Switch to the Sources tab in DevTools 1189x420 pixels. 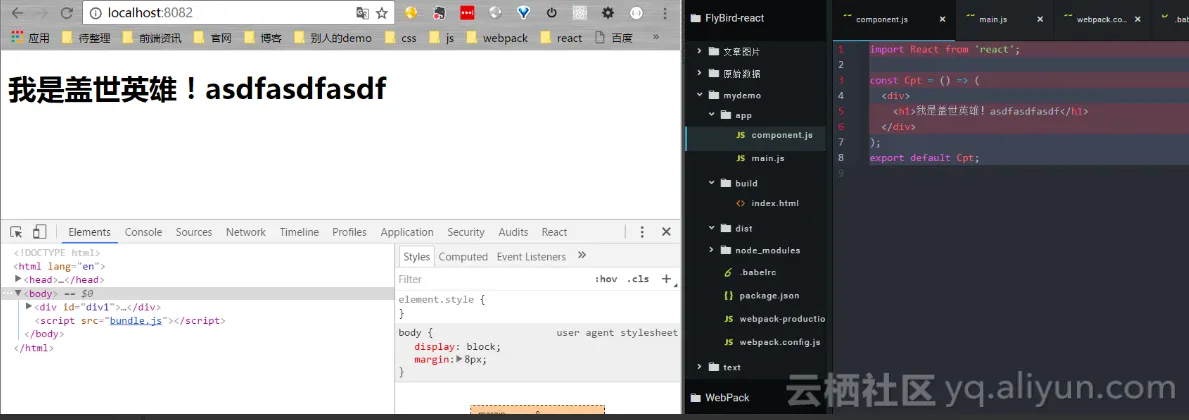194,232
